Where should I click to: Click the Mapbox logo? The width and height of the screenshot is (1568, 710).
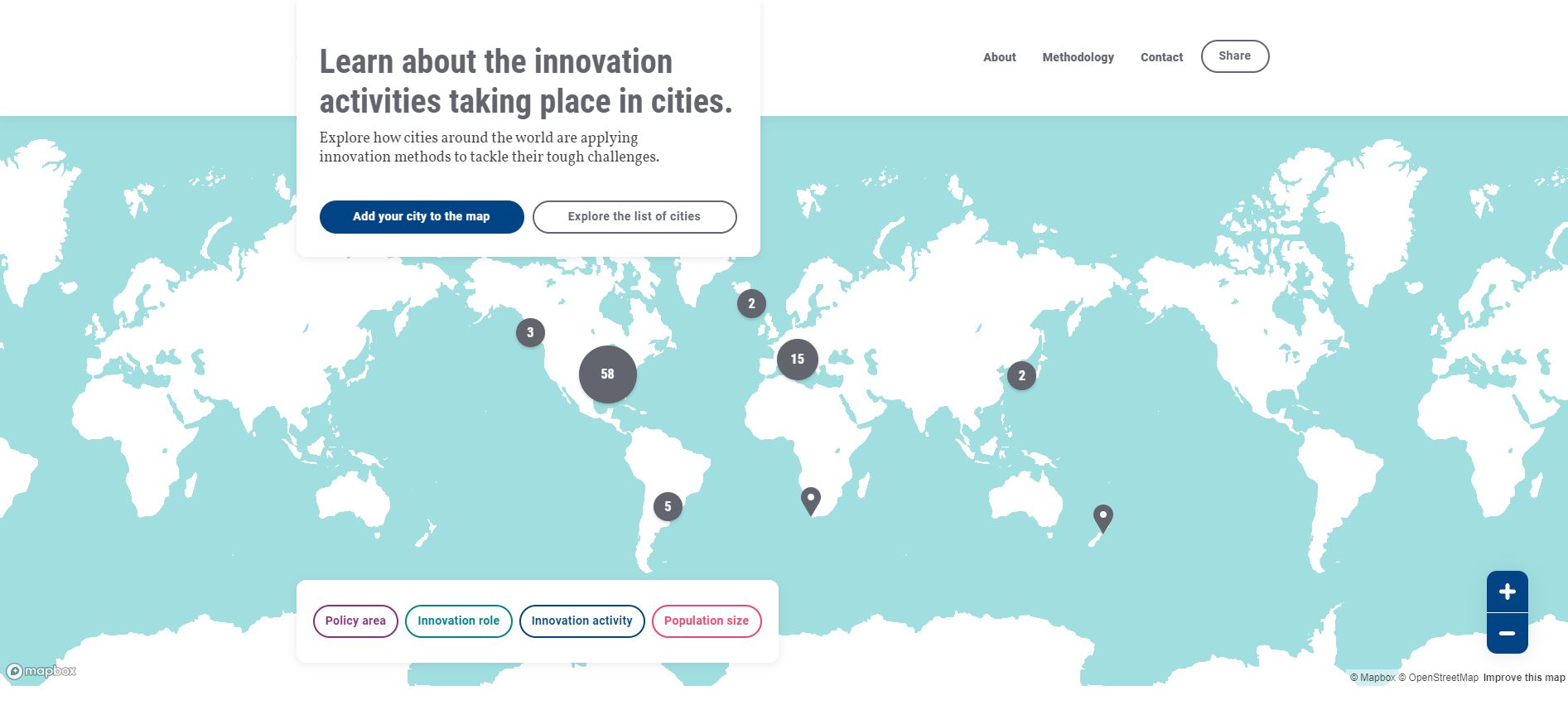[x=41, y=671]
